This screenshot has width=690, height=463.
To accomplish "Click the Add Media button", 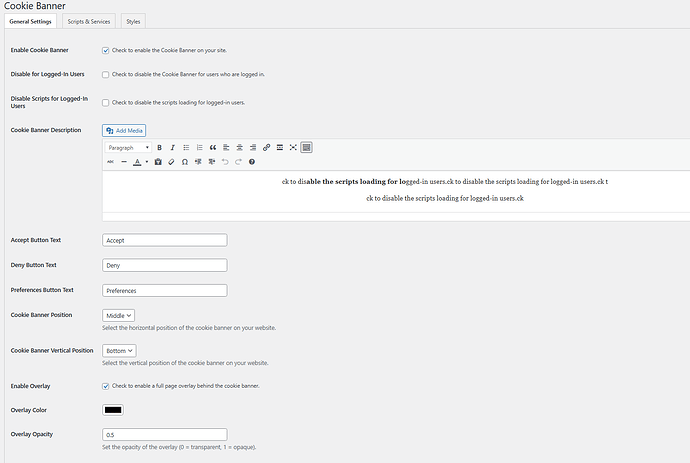I will [124, 131].
